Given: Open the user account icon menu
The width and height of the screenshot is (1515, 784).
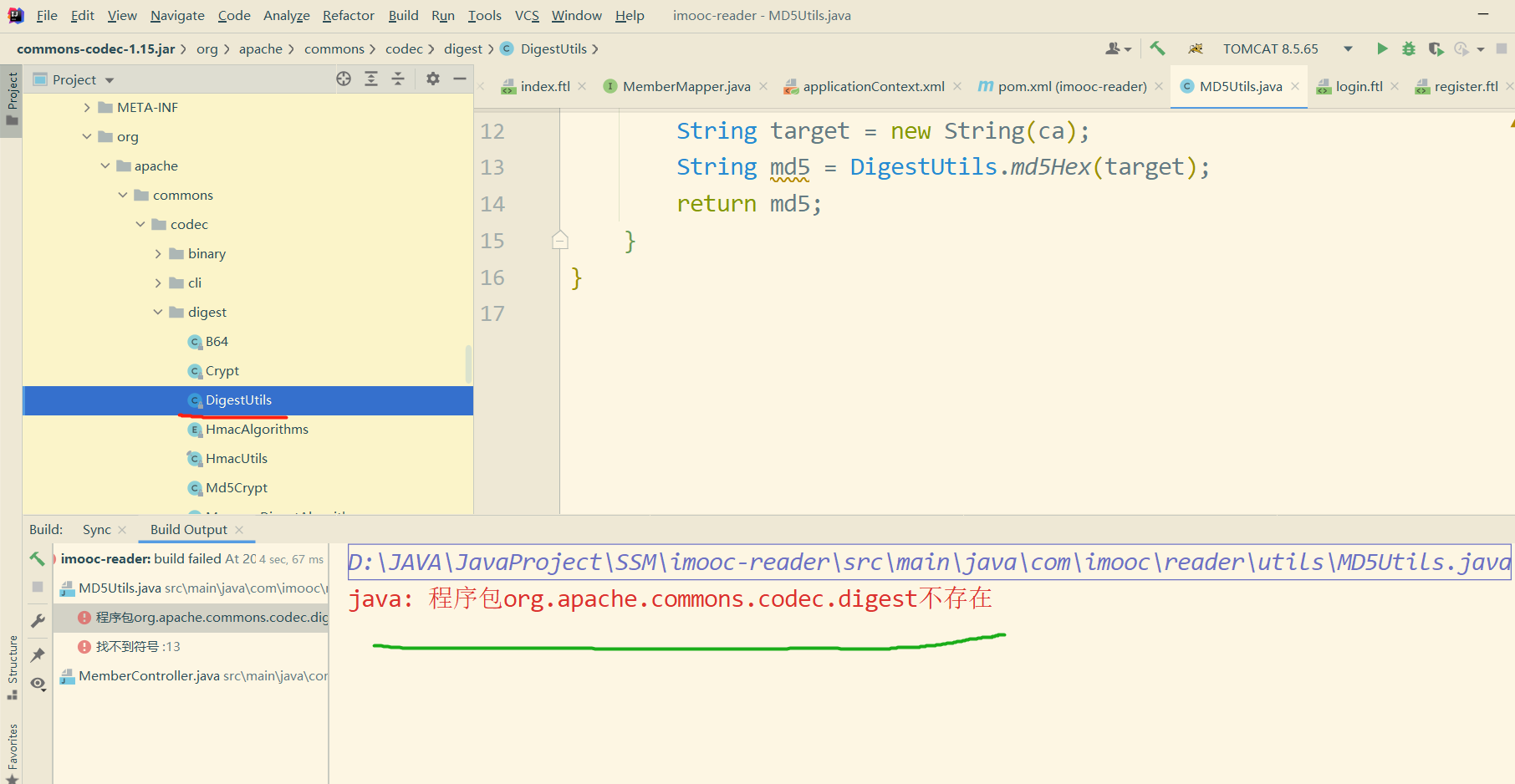Looking at the screenshot, I should [1118, 48].
